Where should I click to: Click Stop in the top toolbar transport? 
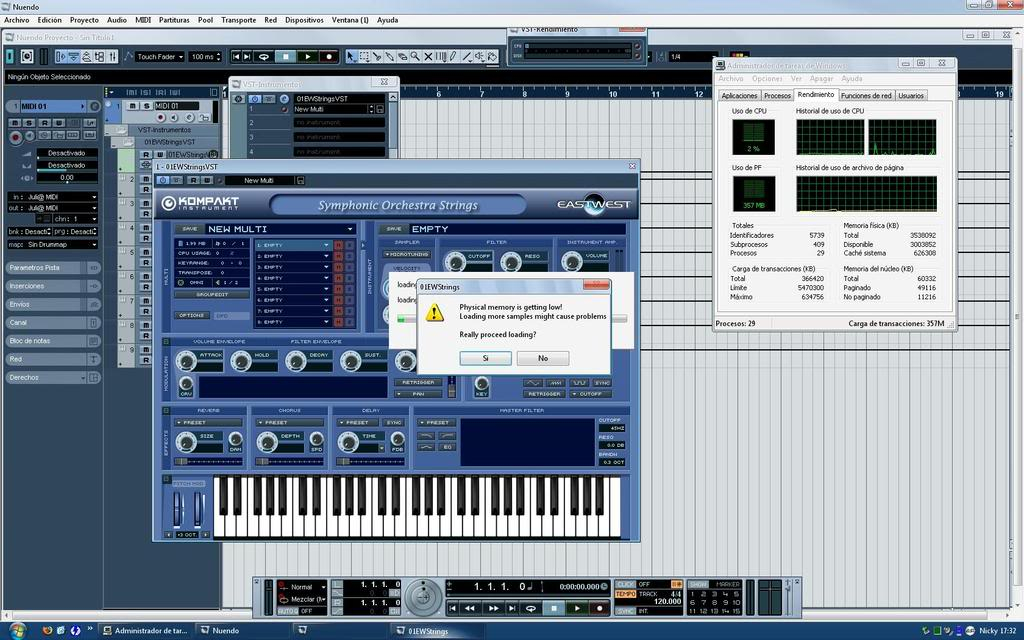coord(286,57)
